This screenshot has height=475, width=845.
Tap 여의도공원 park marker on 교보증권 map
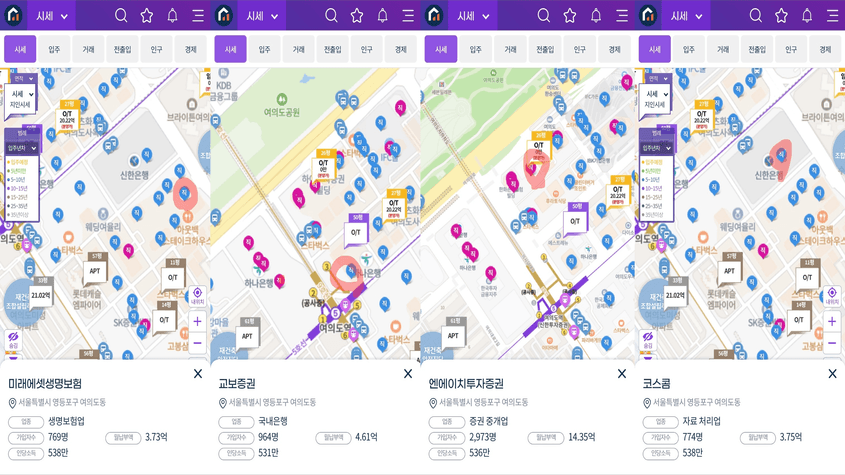[x=281, y=99]
